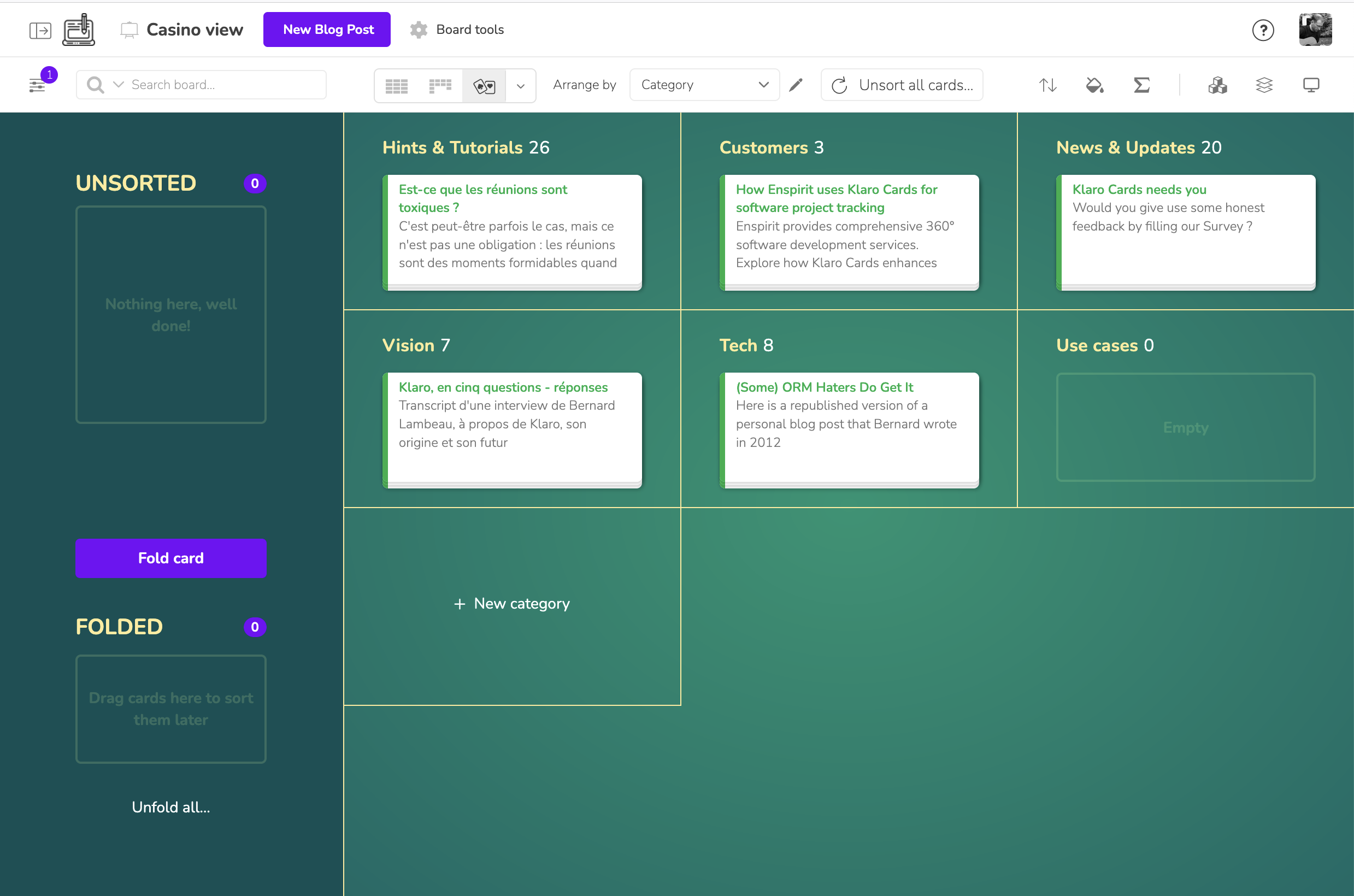Viewport: 1354px width, 896px height.
Task: Click the New Blog Post button
Action: [327, 30]
